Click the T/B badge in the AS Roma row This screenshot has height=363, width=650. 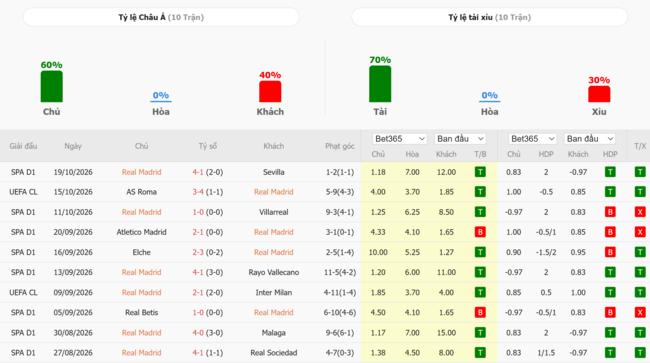[480, 192]
